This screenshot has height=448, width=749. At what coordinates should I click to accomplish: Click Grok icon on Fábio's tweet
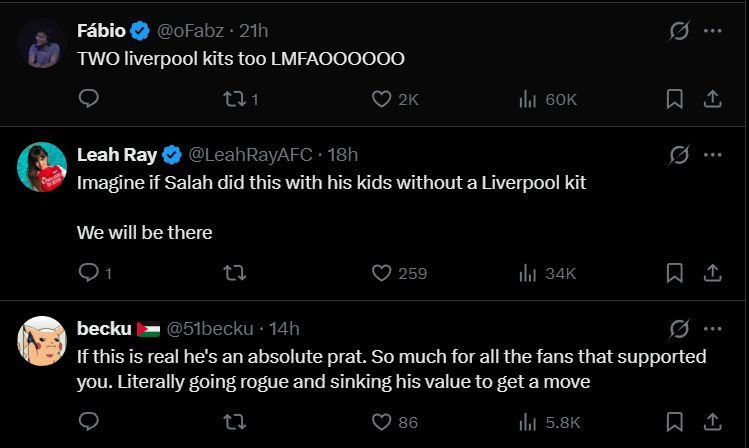pos(679,31)
